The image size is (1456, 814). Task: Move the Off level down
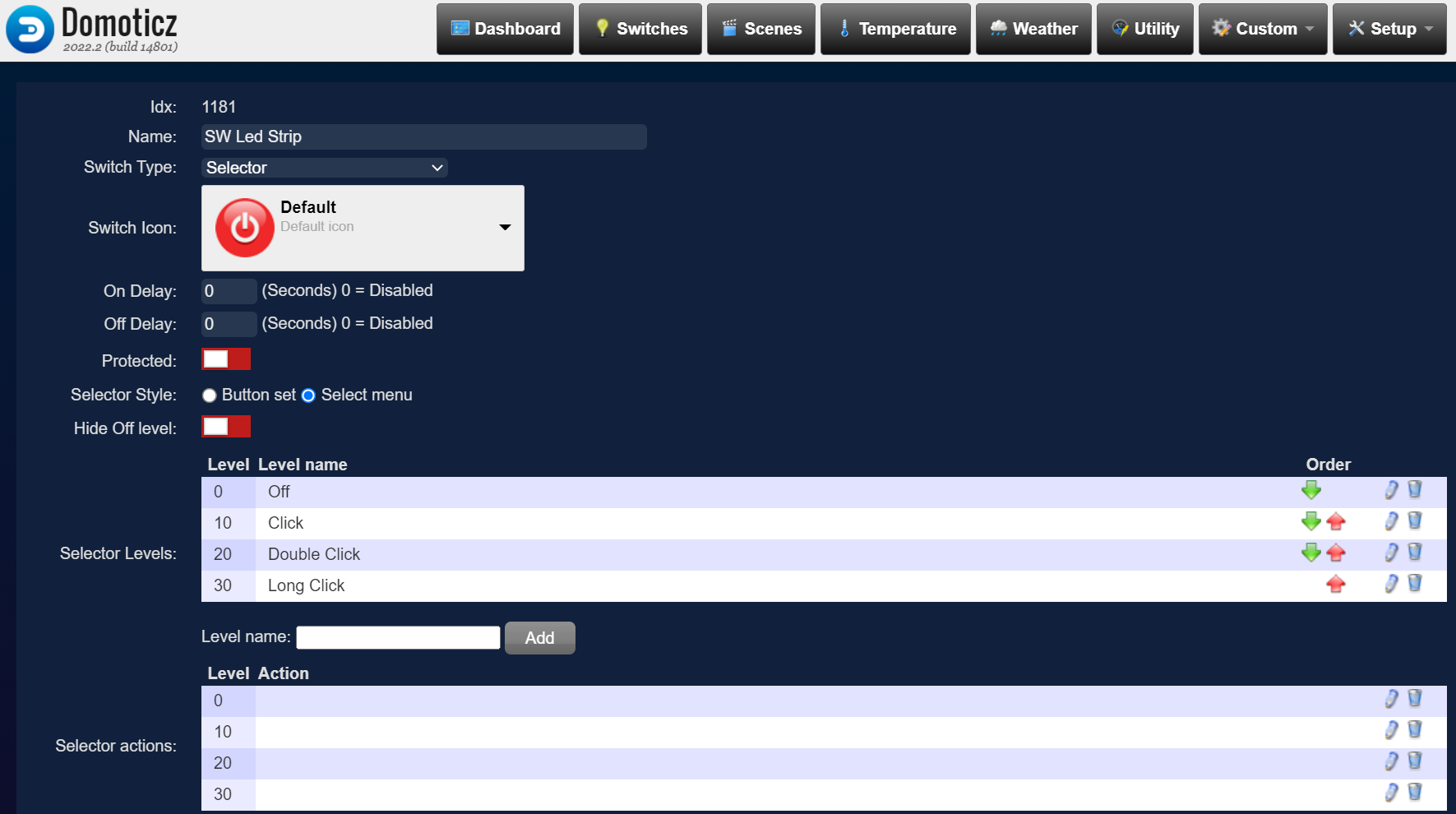1311,491
